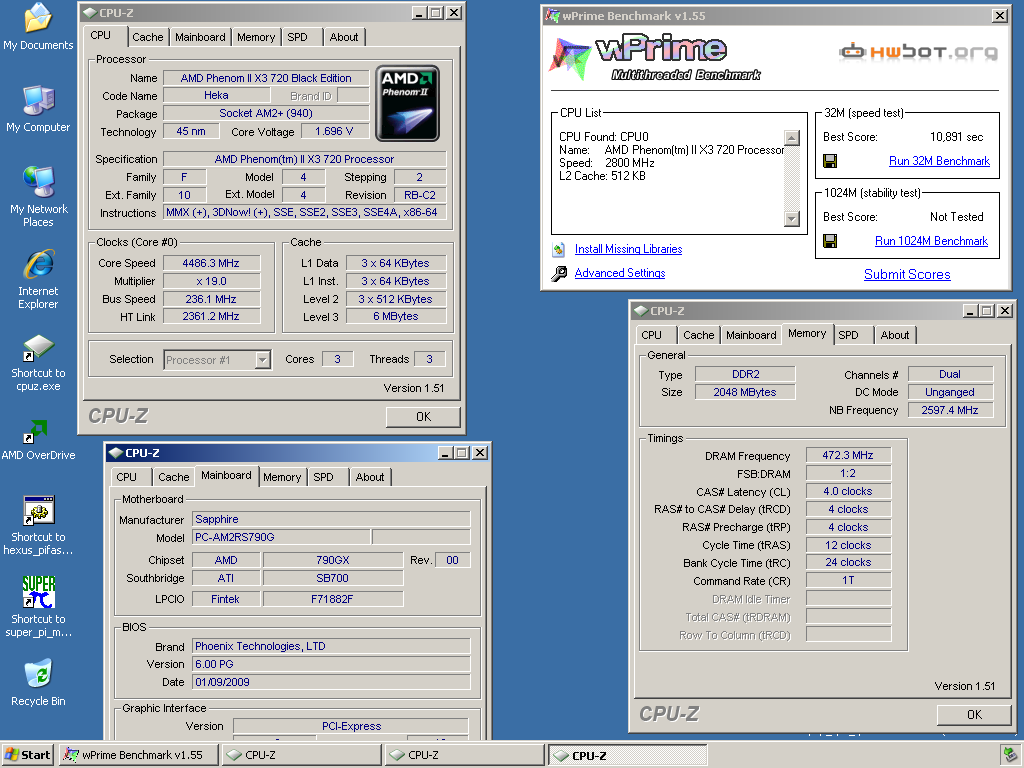Click Level 3 cache value 6 MBytes

396,316
